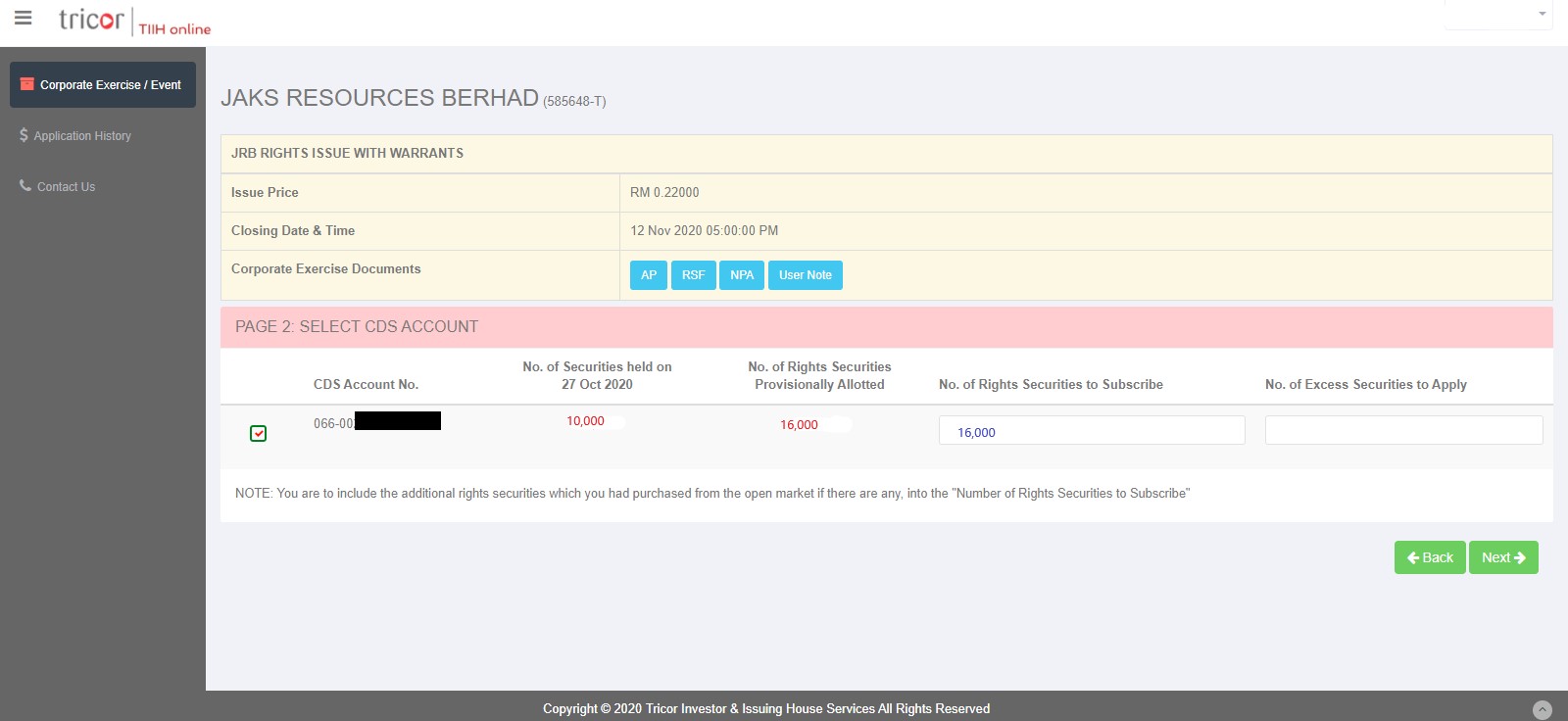The image size is (1568, 721).
Task: Click the Corporate Exercise archive icon
Action: coord(27,84)
